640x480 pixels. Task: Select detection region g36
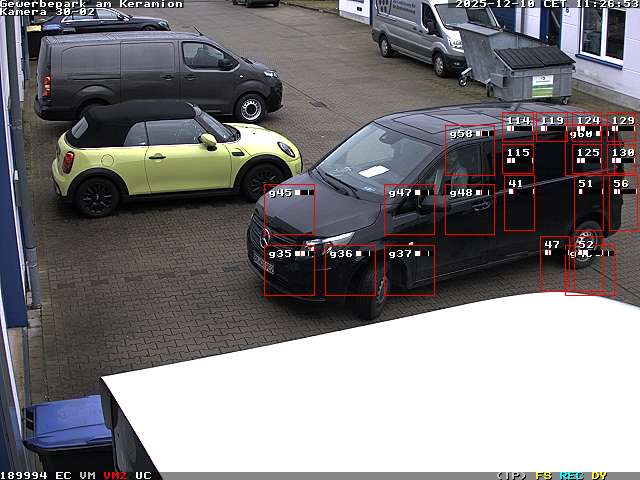tap(349, 270)
